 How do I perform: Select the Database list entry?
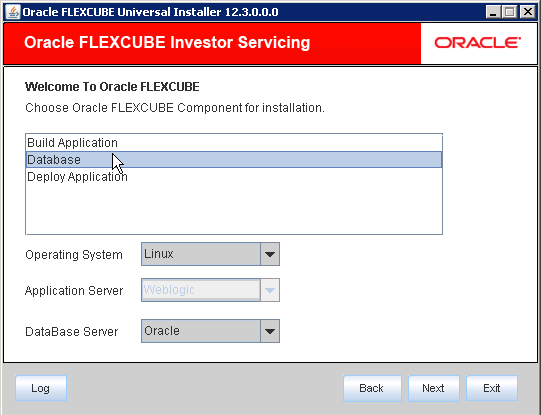click(x=234, y=160)
